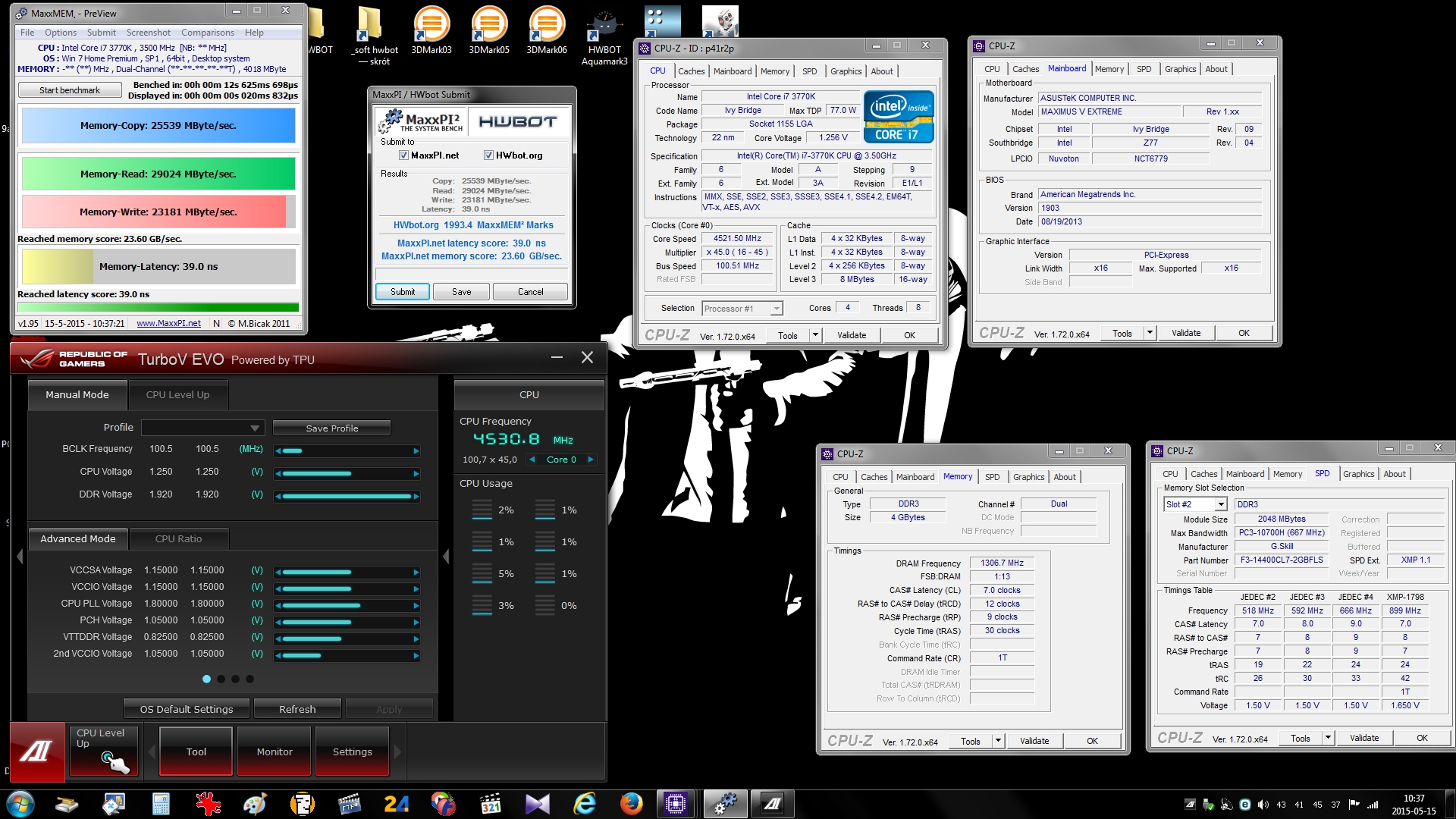Adjust the VCCSA Voltage slider
Viewport: 1456px width, 819px height.
[347, 573]
